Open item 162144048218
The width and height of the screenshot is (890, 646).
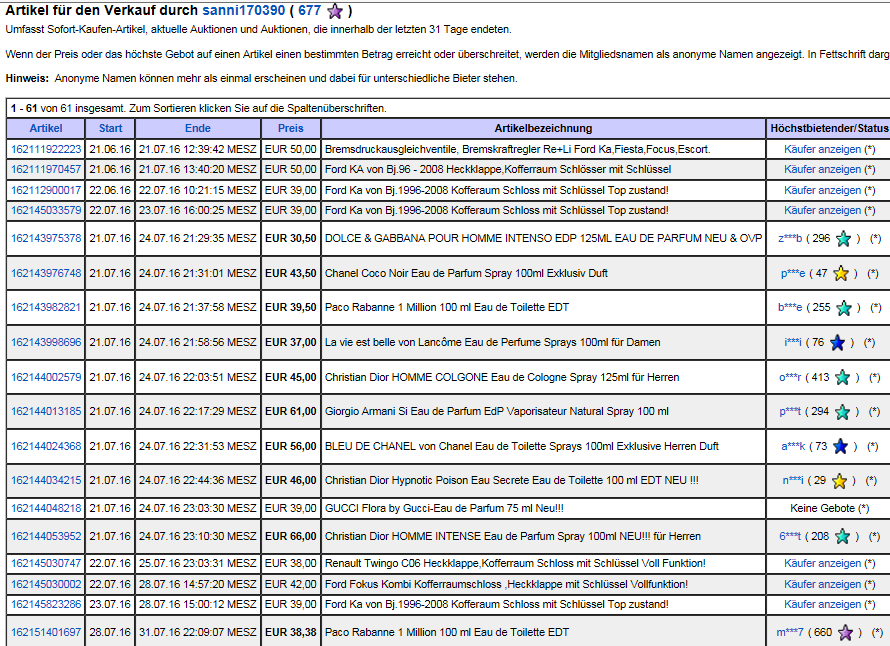click(x=46, y=508)
